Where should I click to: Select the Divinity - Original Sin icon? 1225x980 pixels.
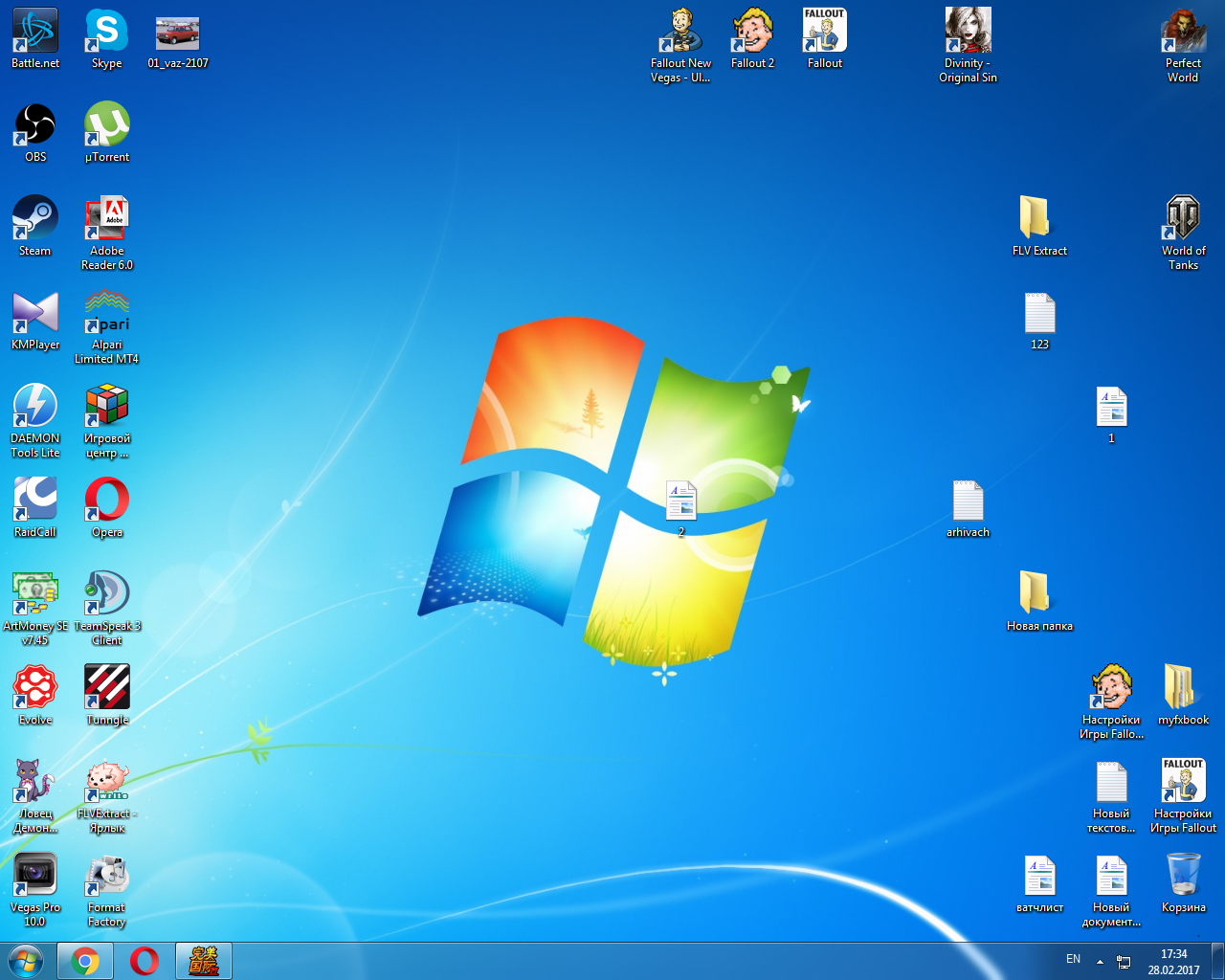click(x=969, y=47)
